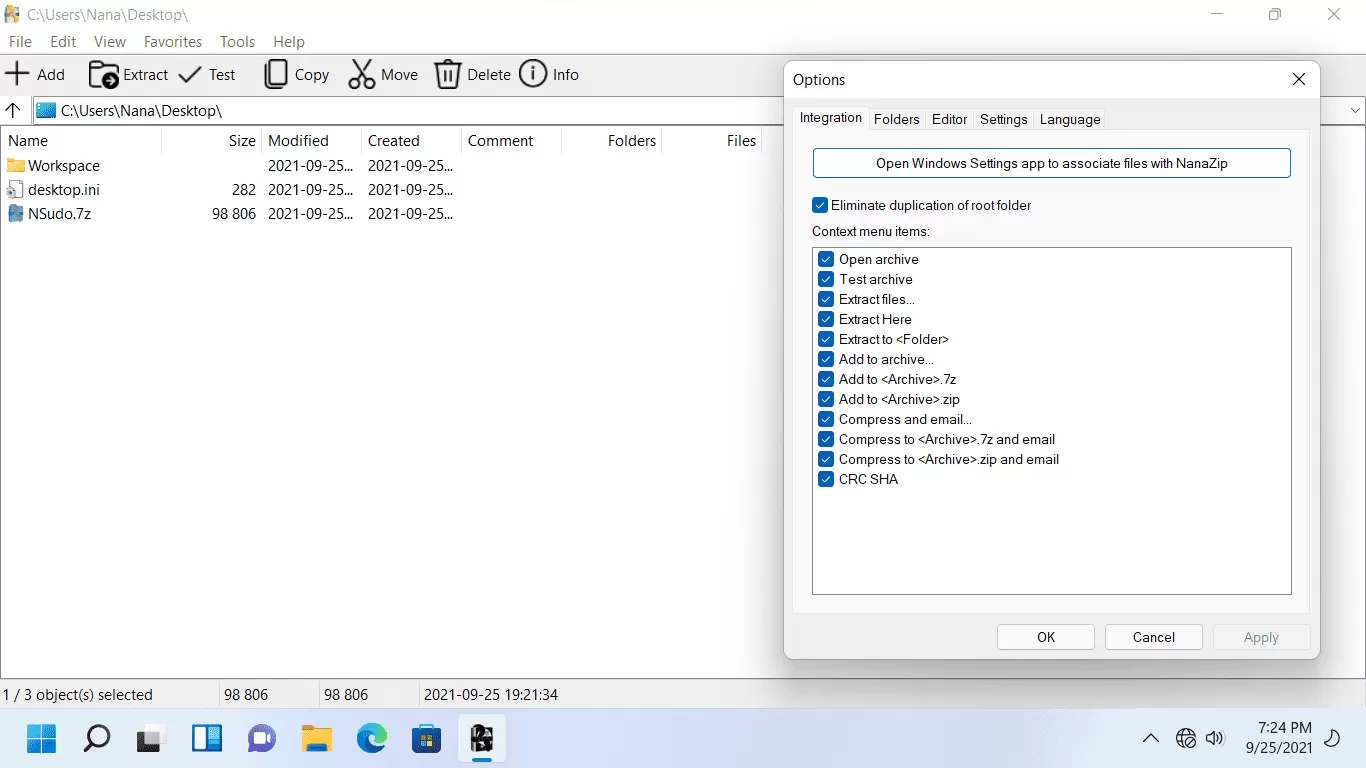The height and width of the screenshot is (768, 1366).
Task: Uncheck Eliminate duplication of root folder
Action: 820,205
